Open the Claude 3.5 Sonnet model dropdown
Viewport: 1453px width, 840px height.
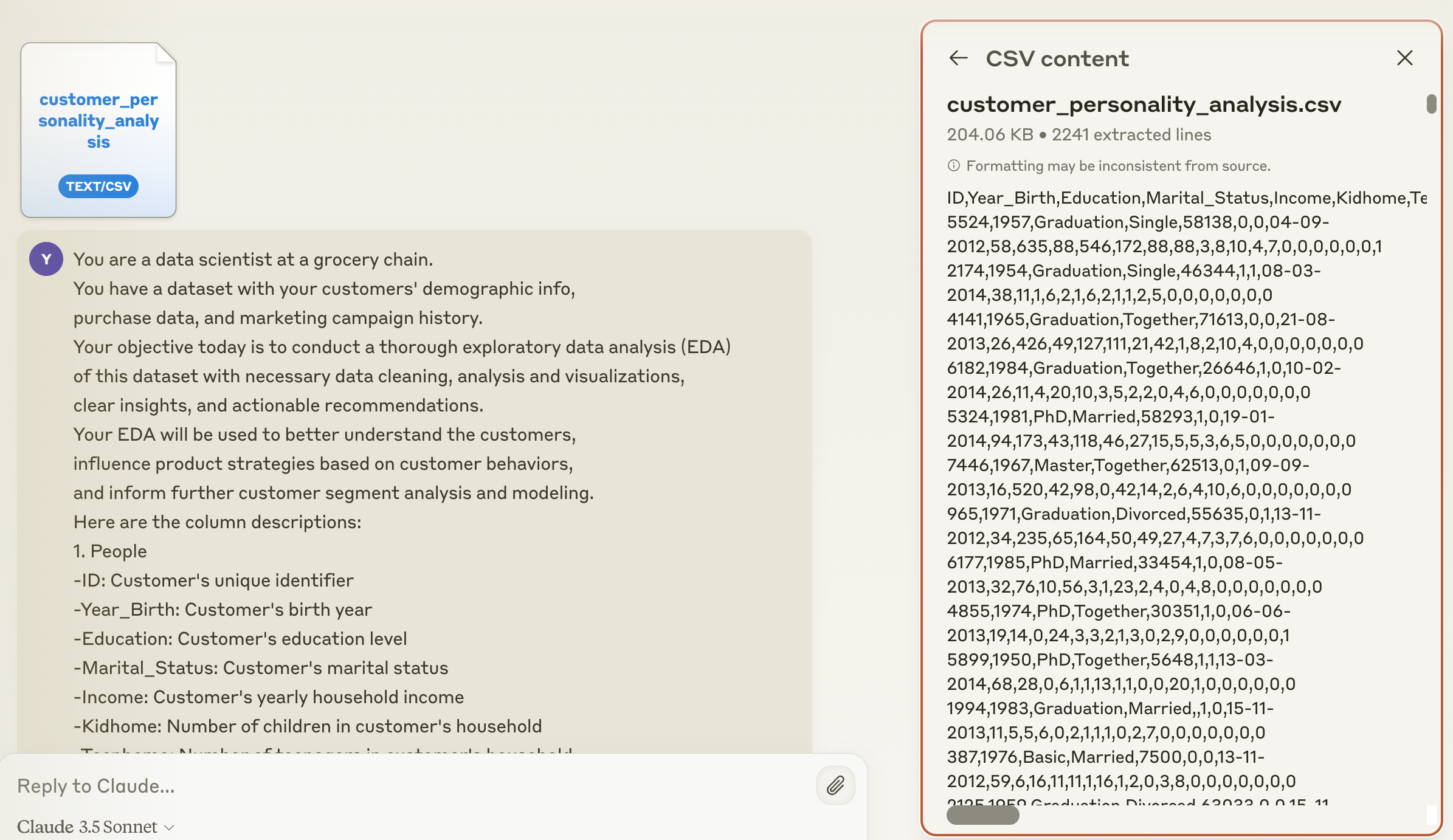95,827
